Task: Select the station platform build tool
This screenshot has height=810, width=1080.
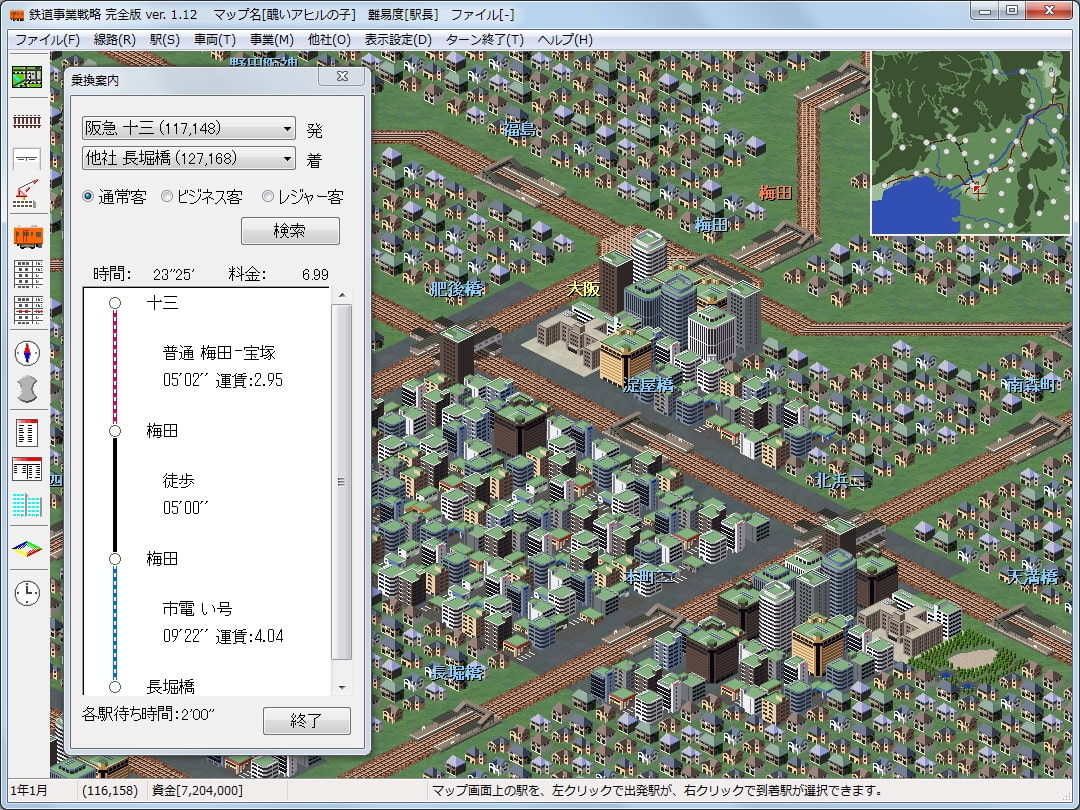Action: (x=27, y=159)
